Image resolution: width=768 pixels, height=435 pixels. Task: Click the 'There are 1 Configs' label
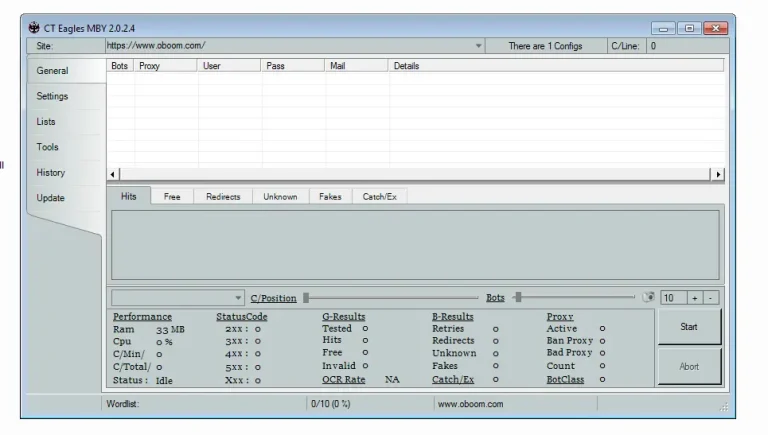tap(545, 46)
